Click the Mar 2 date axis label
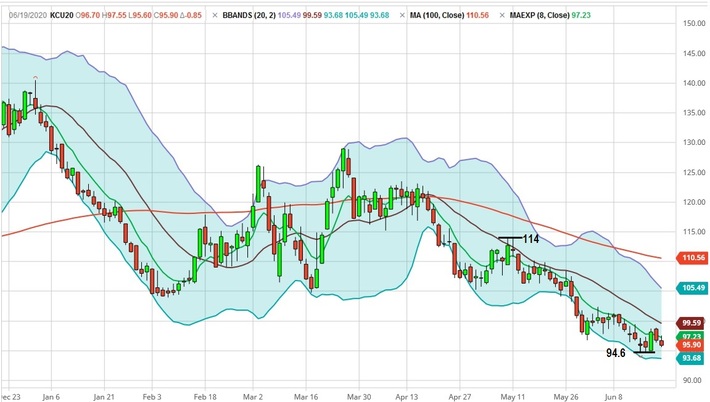Screen dimensions: 710x402 pyautogui.click(x=253, y=397)
